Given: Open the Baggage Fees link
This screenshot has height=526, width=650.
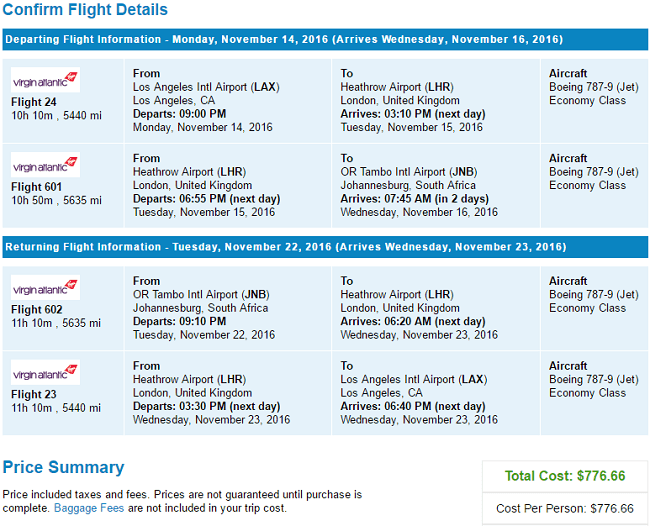Looking at the screenshot, I should pyautogui.click(x=89, y=508).
